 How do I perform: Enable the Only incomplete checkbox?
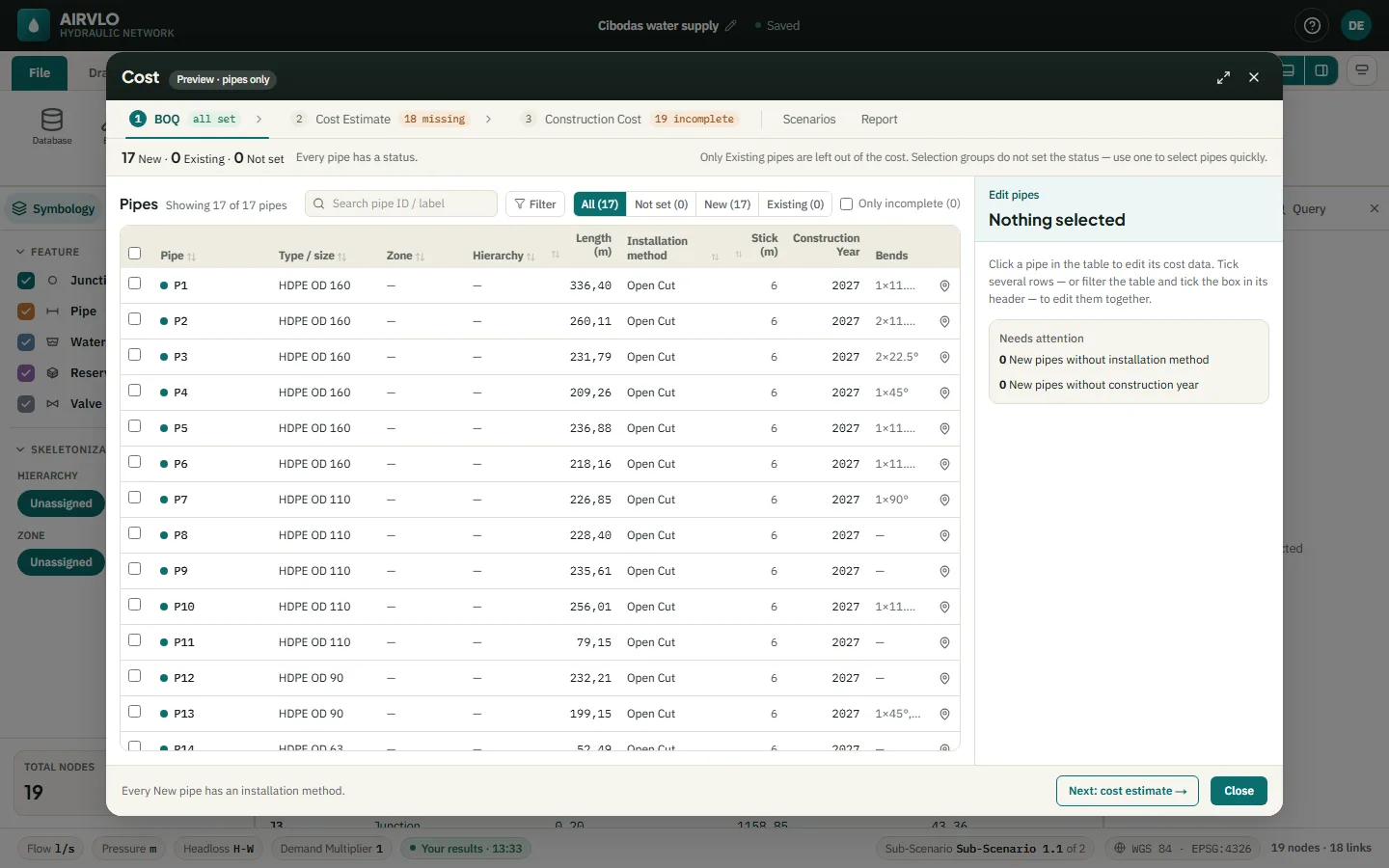pos(846,203)
